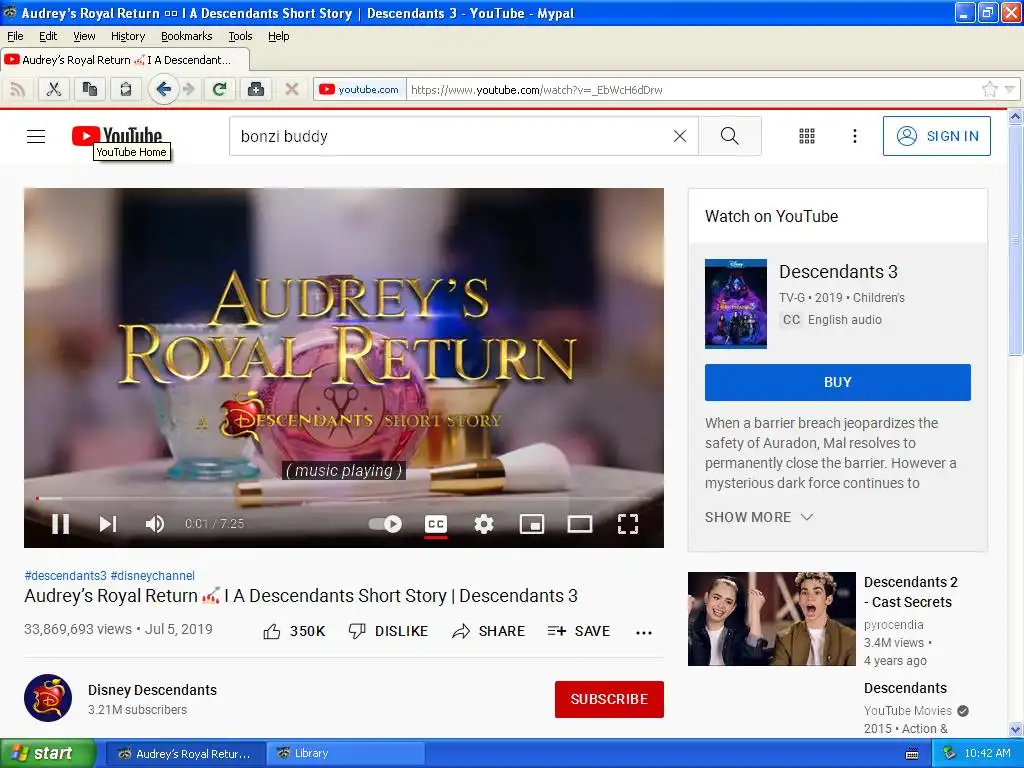Click the SIGN IN button
This screenshot has height=768, width=1024.
936,136
